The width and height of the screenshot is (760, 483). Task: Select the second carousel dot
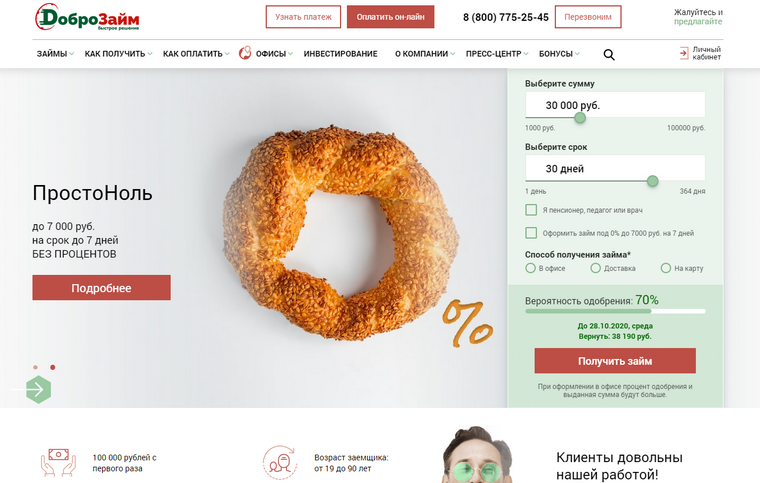(x=53, y=367)
